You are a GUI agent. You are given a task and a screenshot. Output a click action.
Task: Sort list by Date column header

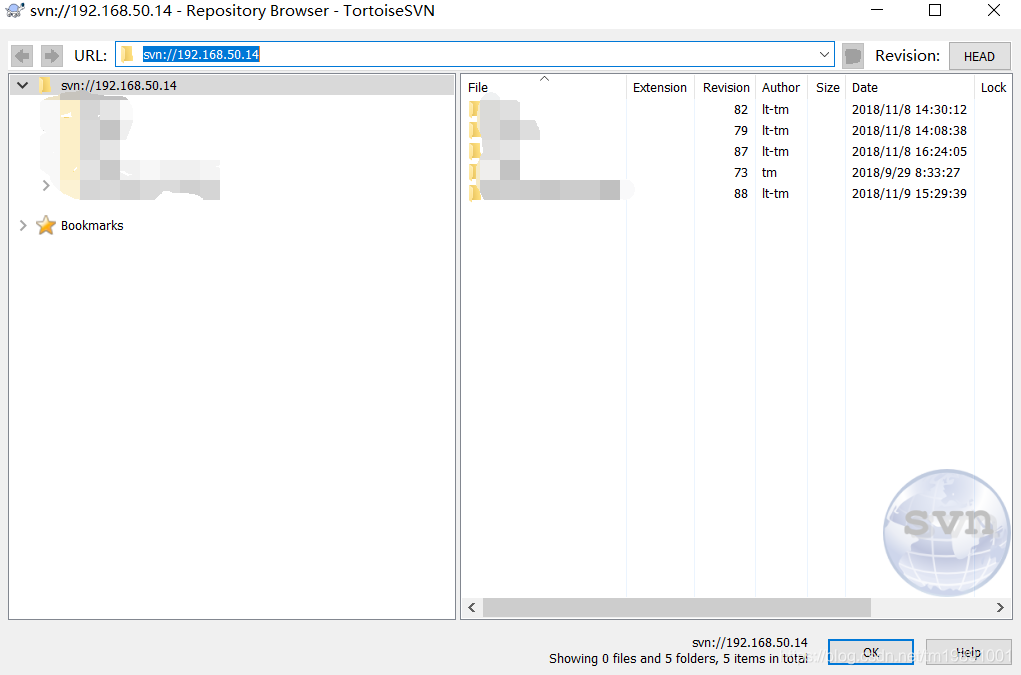910,87
